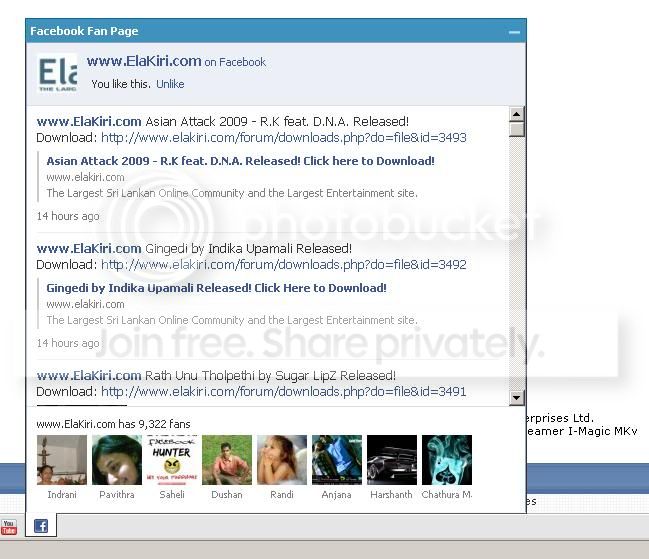This screenshot has width=649, height=559.
Task: Click www.elakiri.com caption under Gingedi headline
Action: point(85,304)
